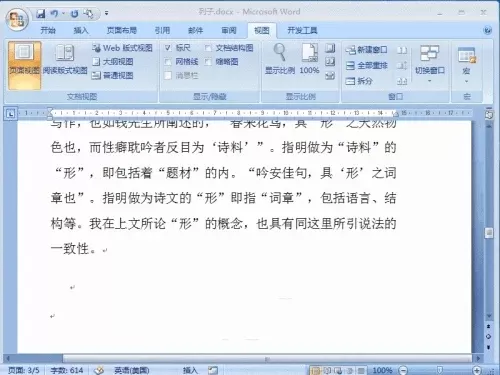
Task: Switch to the 邮件 tab
Action: tap(195, 31)
